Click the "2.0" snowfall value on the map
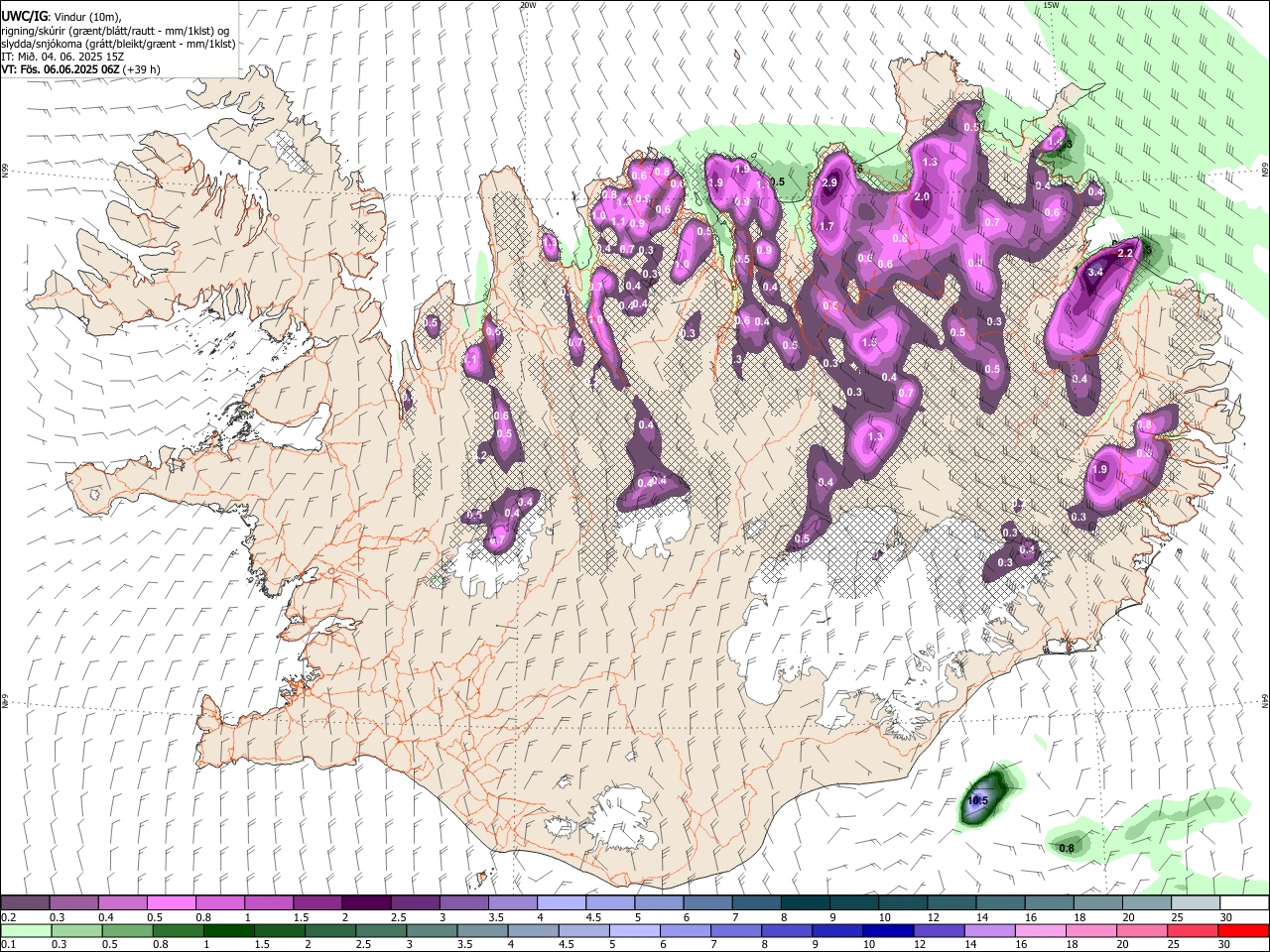The height and width of the screenshot is (952, 1270). pyautogui.click(x=922, y=197)
